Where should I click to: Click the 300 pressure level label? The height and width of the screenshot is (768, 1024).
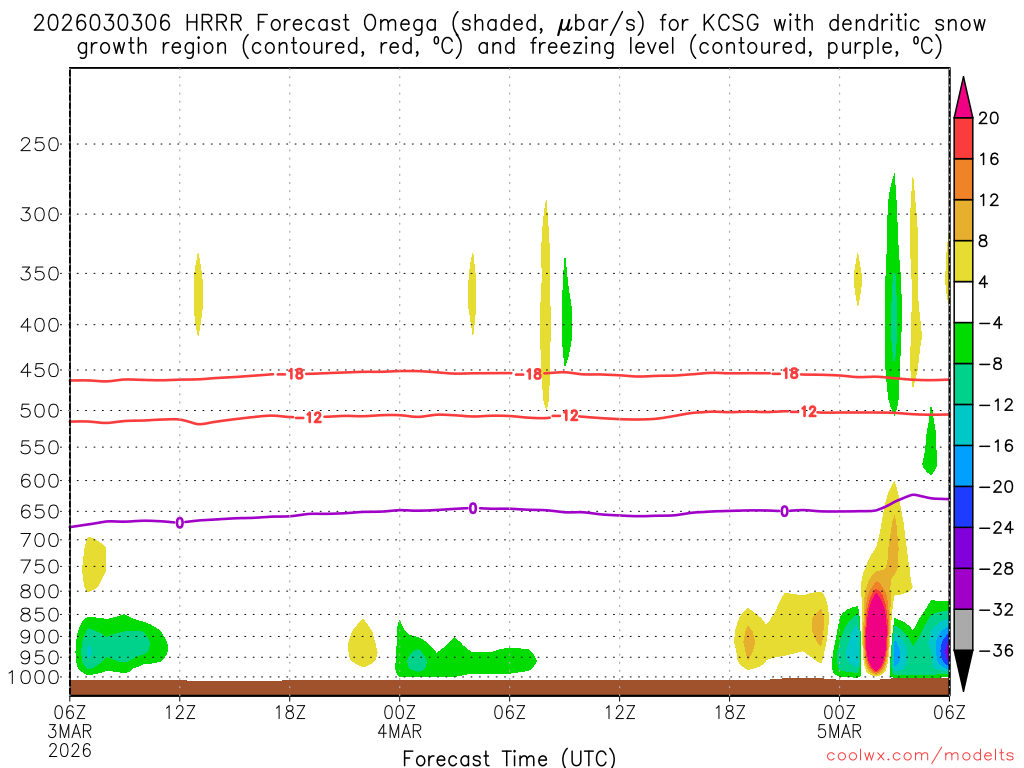click(40, 214)
